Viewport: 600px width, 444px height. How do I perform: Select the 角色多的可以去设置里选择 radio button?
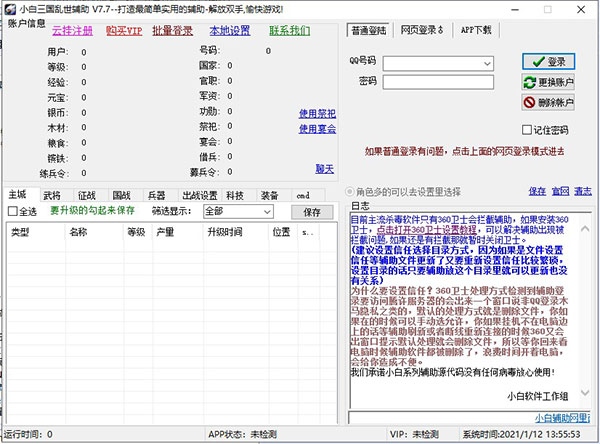point(349,191)
